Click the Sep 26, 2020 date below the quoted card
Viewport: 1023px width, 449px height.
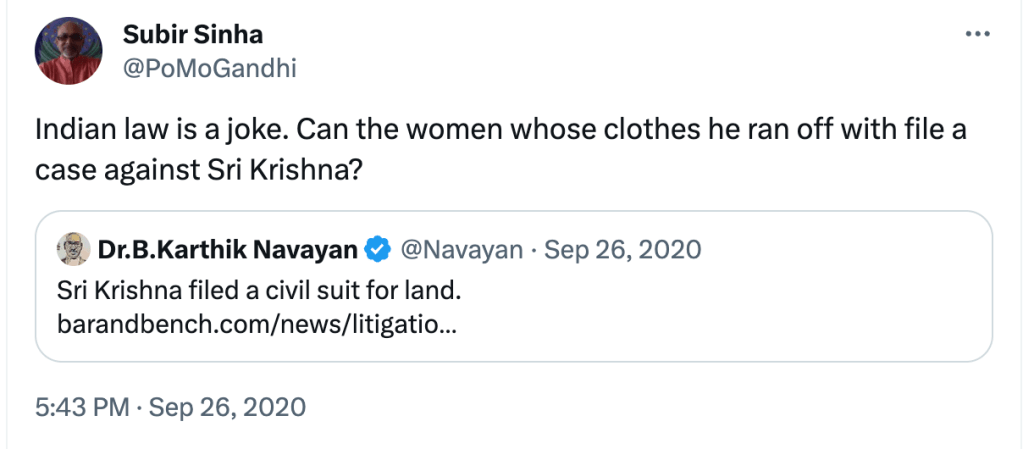[x=227, y=407]
